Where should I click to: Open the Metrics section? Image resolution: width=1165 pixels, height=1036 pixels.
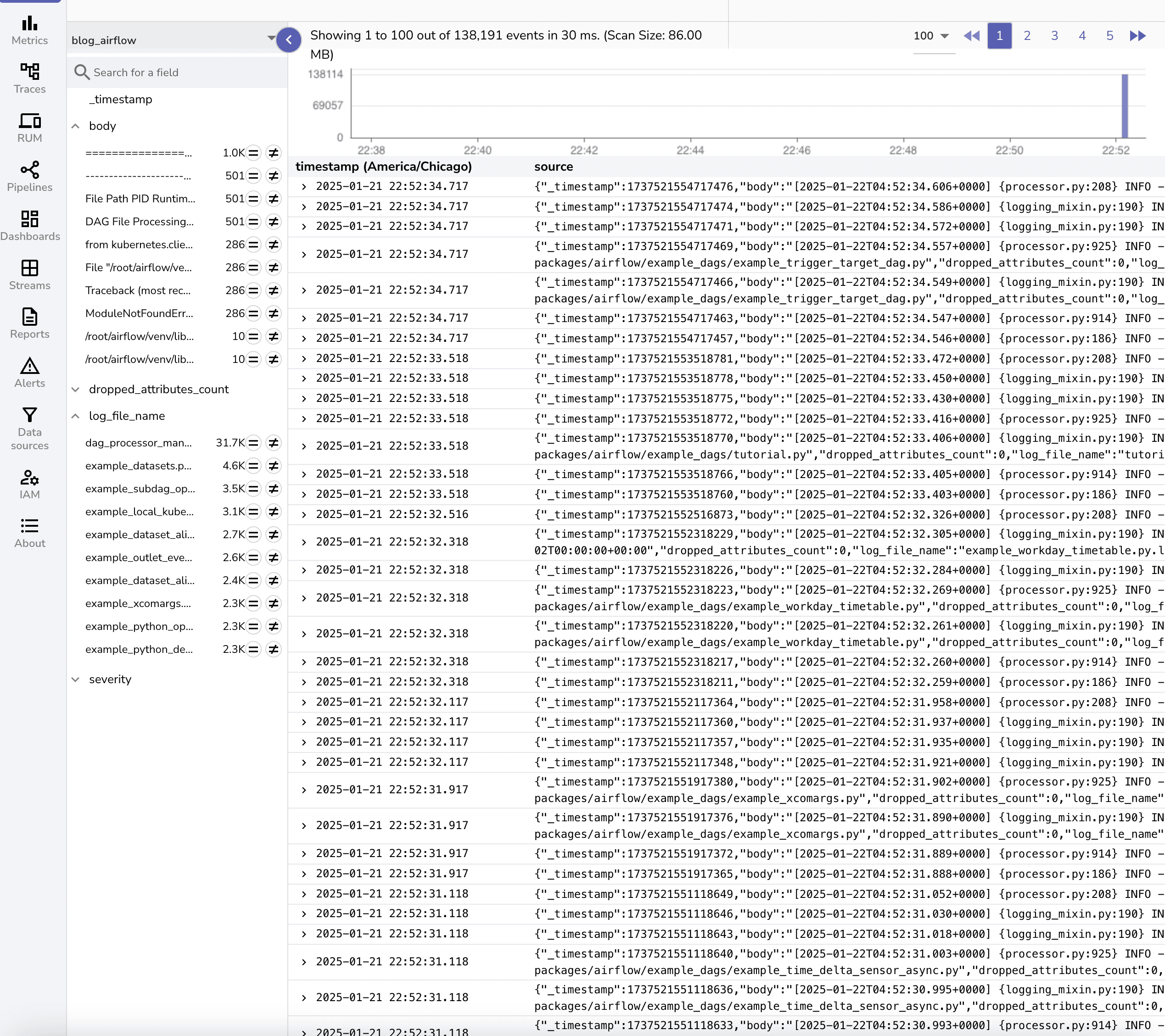pos(30,30)
